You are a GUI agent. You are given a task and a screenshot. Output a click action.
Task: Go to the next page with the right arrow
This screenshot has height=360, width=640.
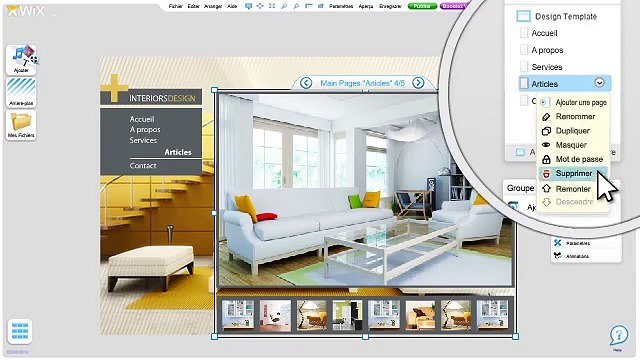pos(418,83)
